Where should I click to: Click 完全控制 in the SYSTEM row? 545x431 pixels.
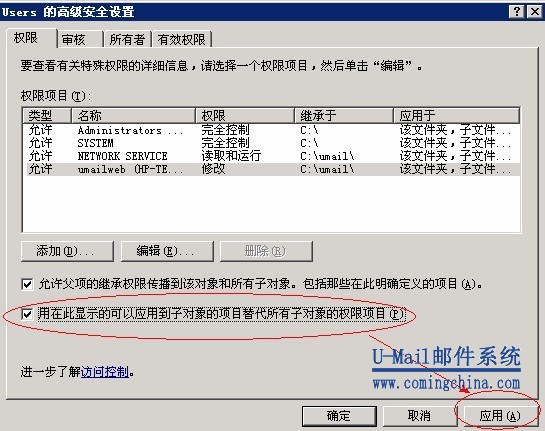pyautogui.click(x=225, y=143)
